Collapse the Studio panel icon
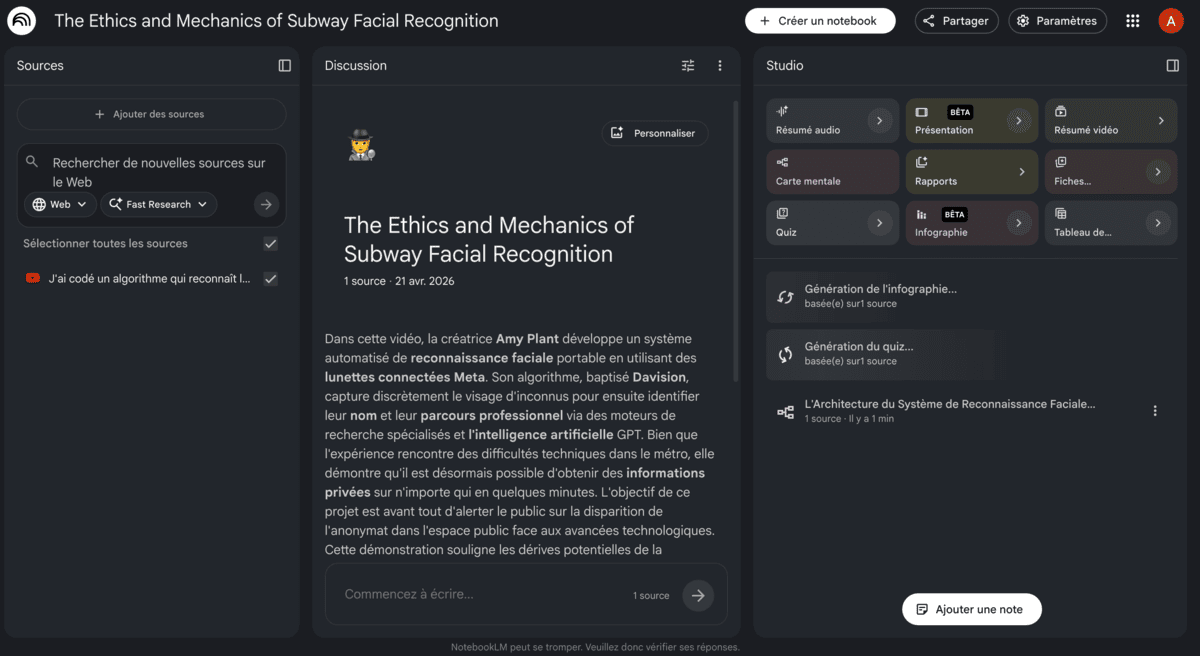1200x656 pixels. [1173, 66]
